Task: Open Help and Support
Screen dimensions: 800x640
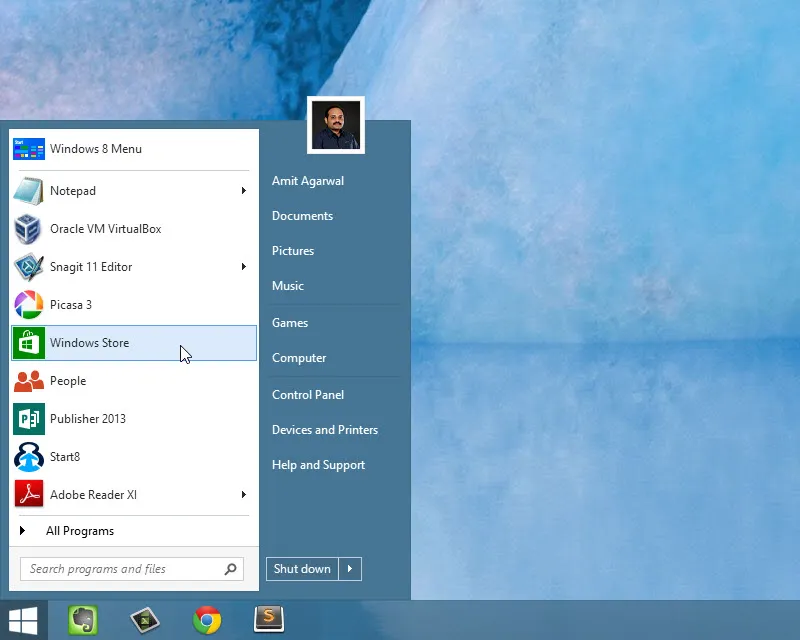Action: point(318,465)
